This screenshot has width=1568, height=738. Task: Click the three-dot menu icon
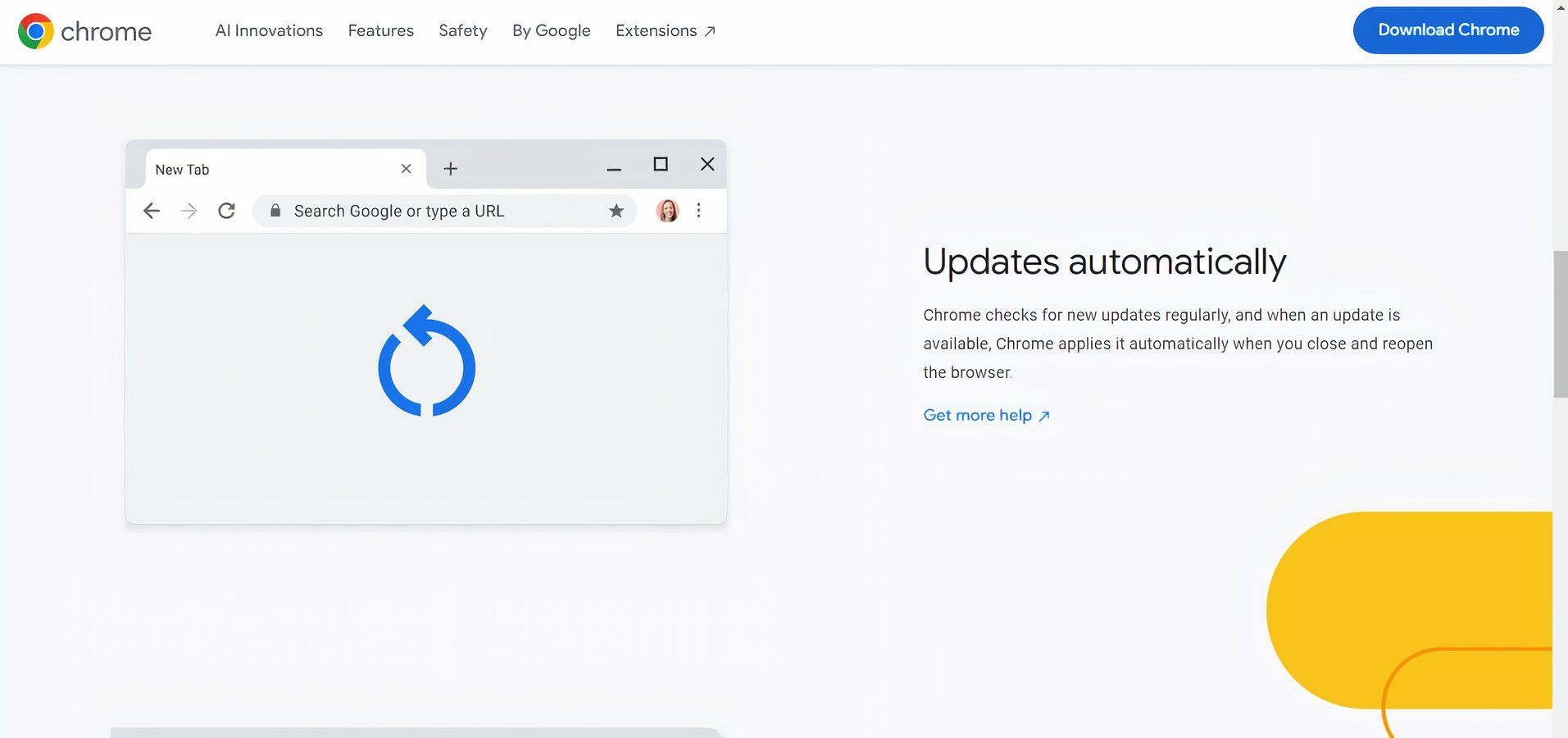tap(698, 211)
